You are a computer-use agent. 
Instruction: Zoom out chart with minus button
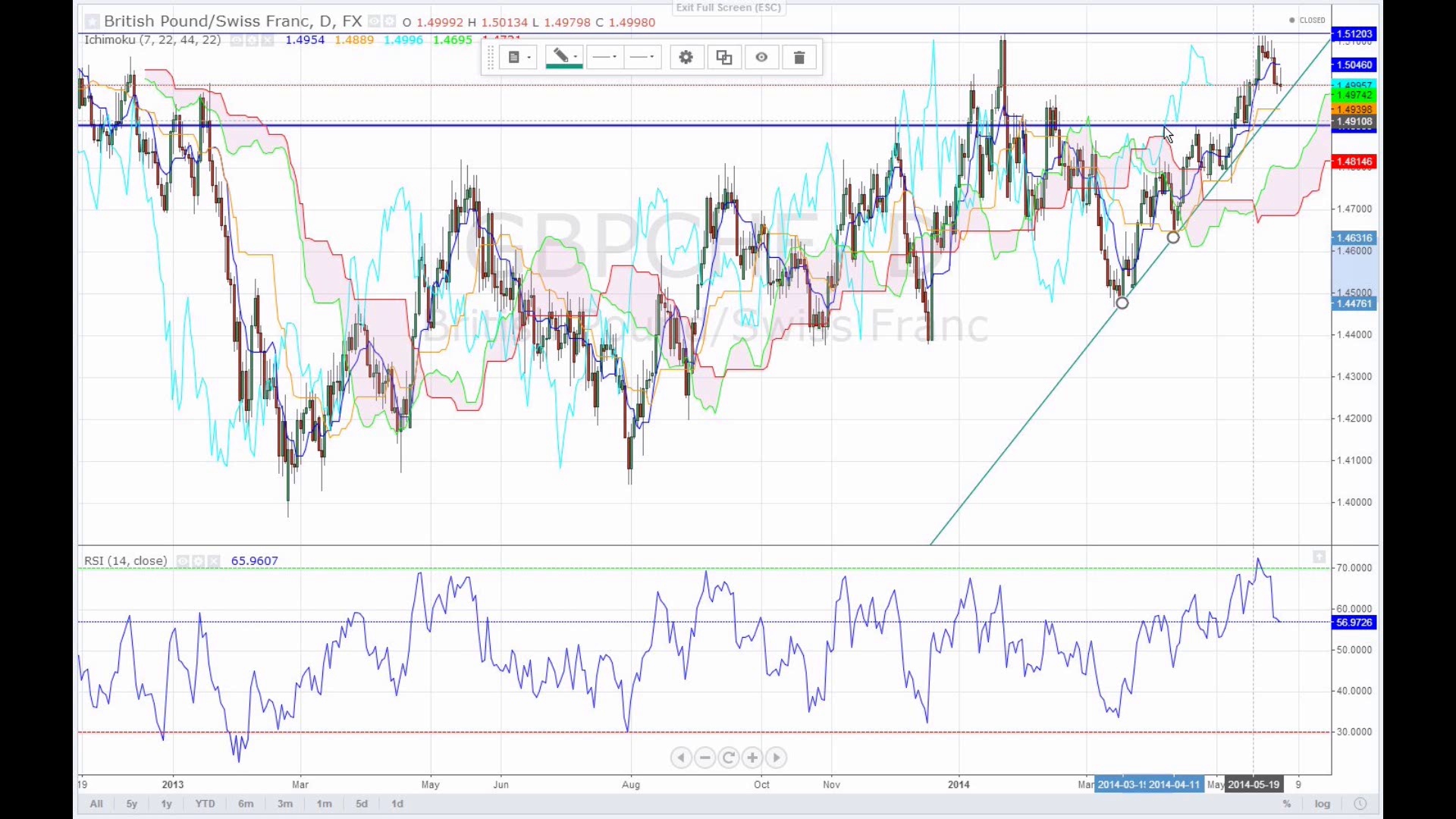click(x=705, y=758)
